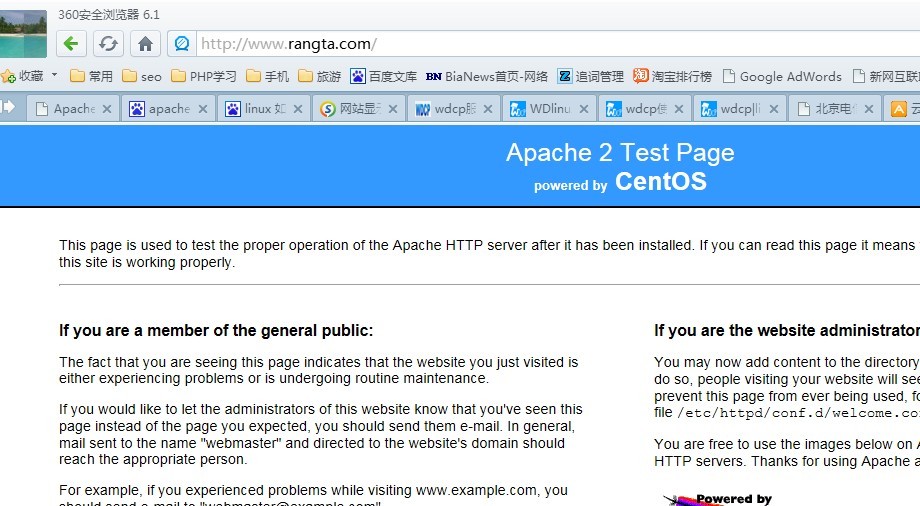Click the profile avatar thumbnail

[x=23, y=34]
